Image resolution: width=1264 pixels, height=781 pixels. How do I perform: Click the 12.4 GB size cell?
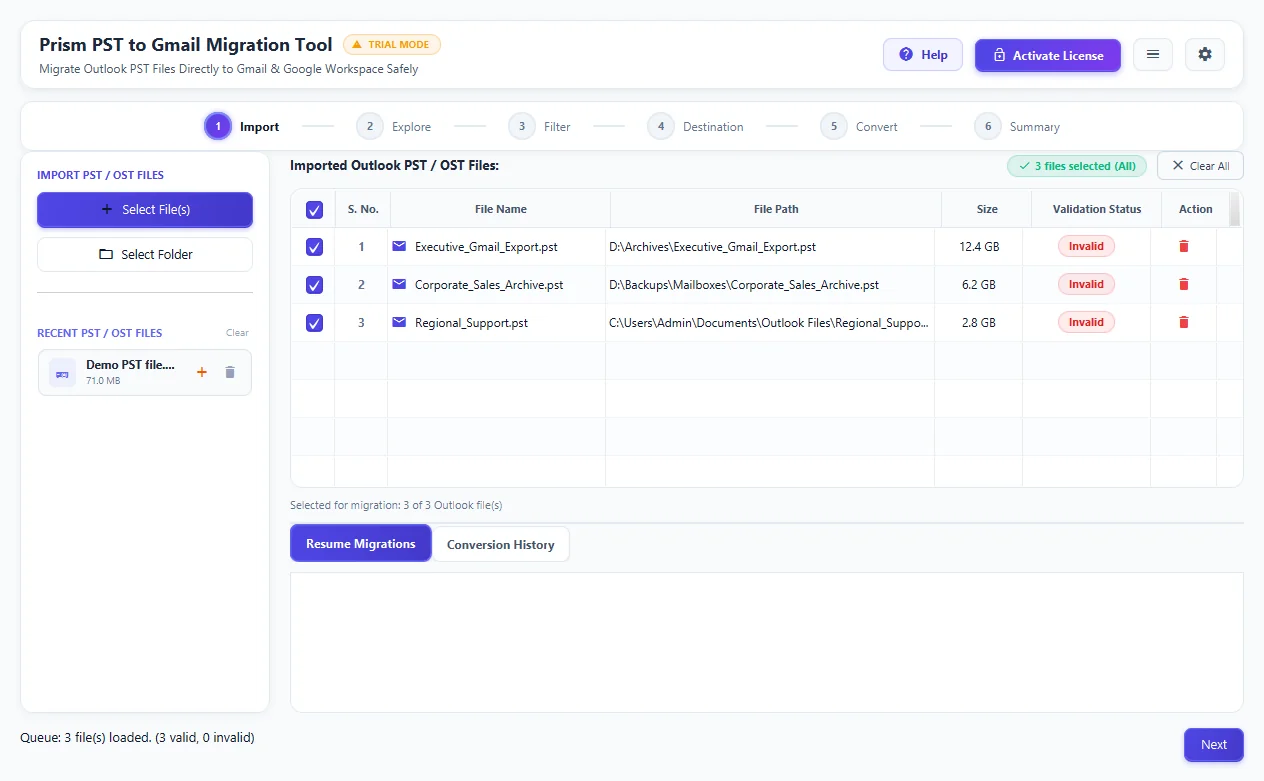(x=978, y=247)
